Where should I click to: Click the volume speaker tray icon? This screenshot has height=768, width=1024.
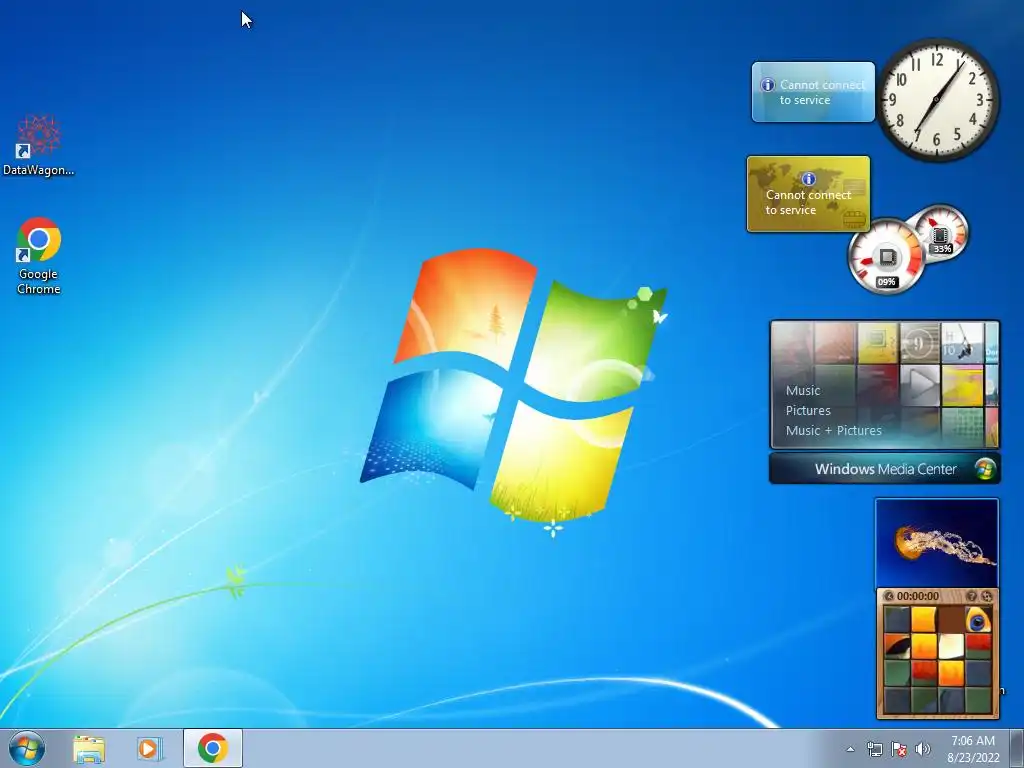click(x=923, y=749)
